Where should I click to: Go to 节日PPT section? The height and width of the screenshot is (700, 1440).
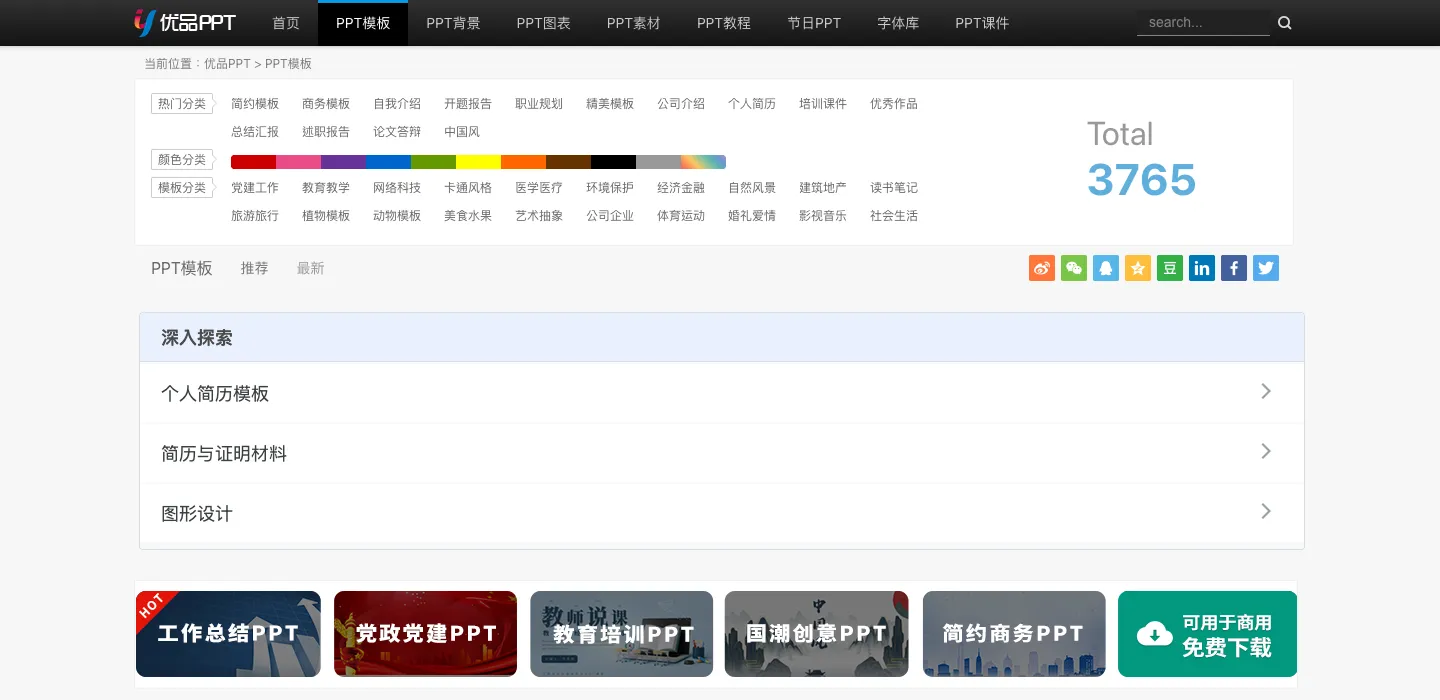pyautogui.click(x=814, y=23)
